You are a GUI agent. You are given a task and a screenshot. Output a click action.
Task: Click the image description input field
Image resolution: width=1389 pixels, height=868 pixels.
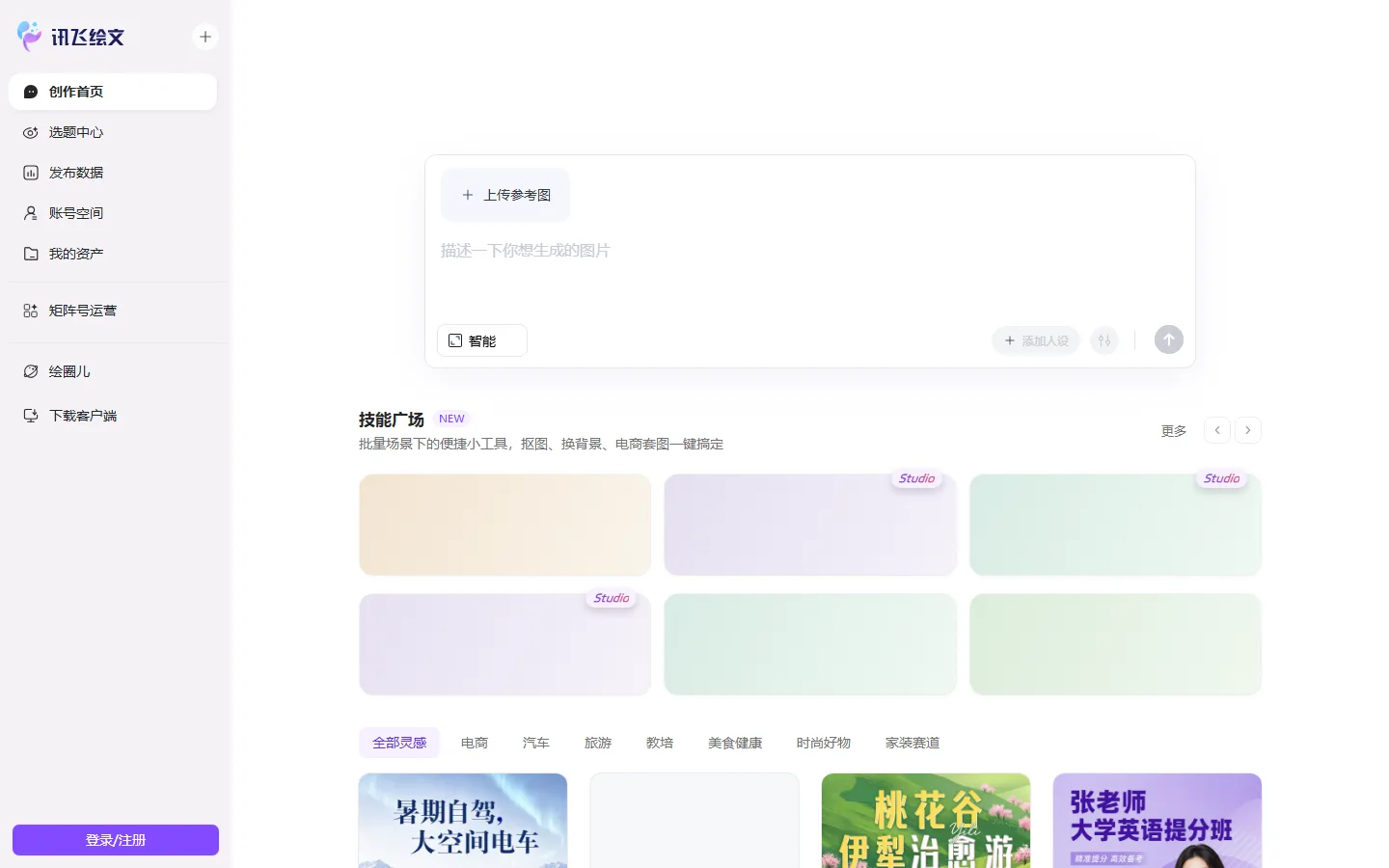point(810,275)
